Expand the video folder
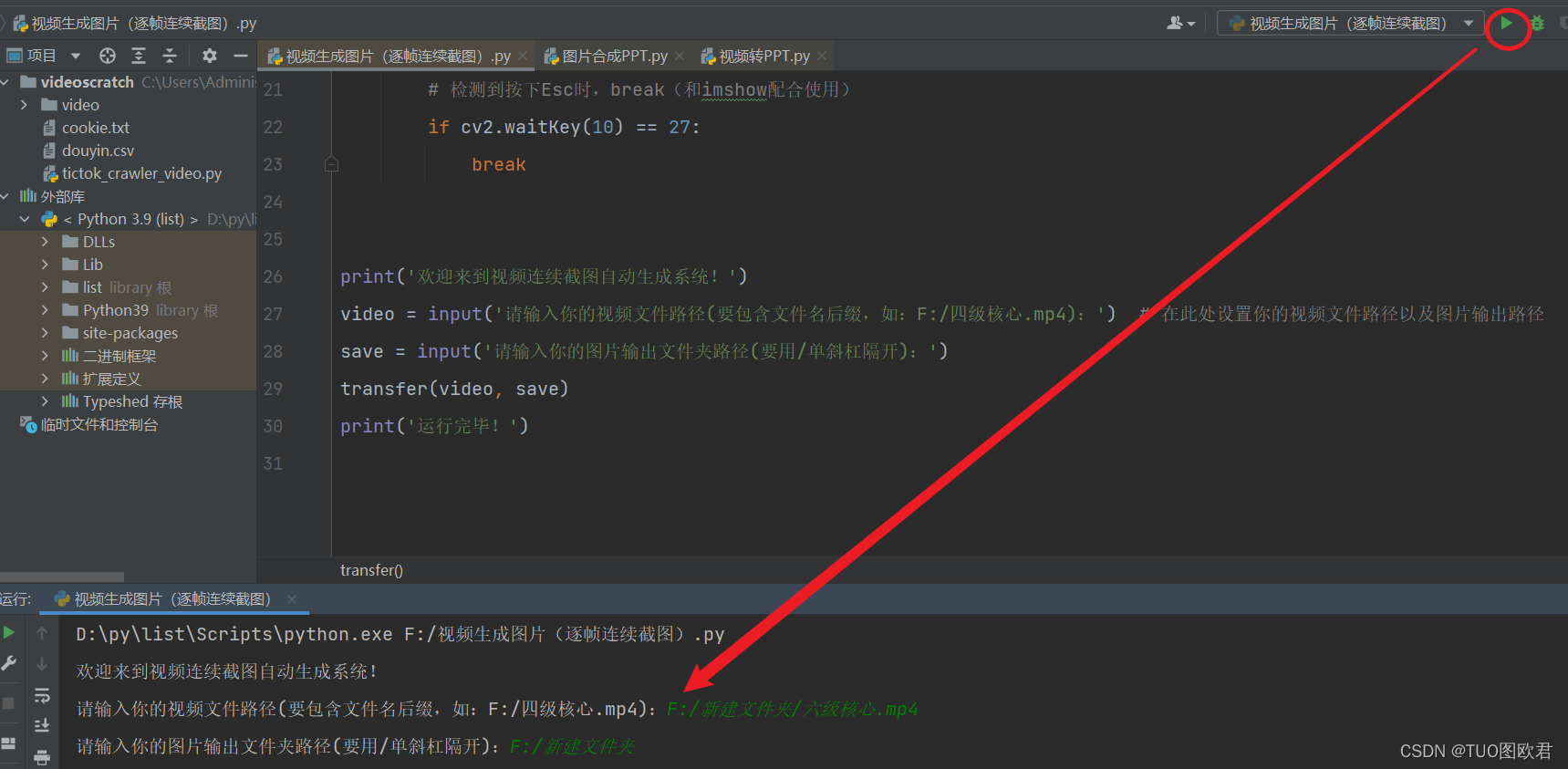The width and height of the screenshot is (1568, 769). pyautogui.click(x=24, y=105)
